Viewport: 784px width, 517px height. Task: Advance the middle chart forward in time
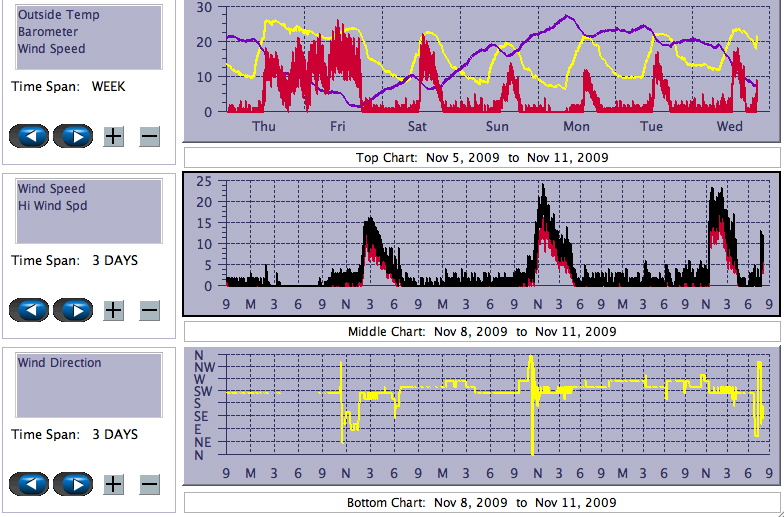(x=72, y=310)
